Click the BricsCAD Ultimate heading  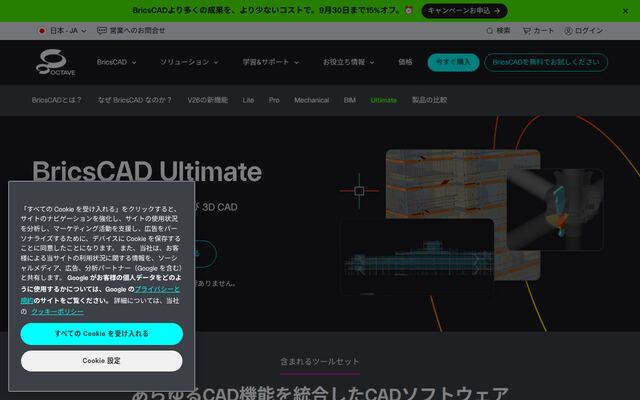pyautogui.click(x=147, y=171)
